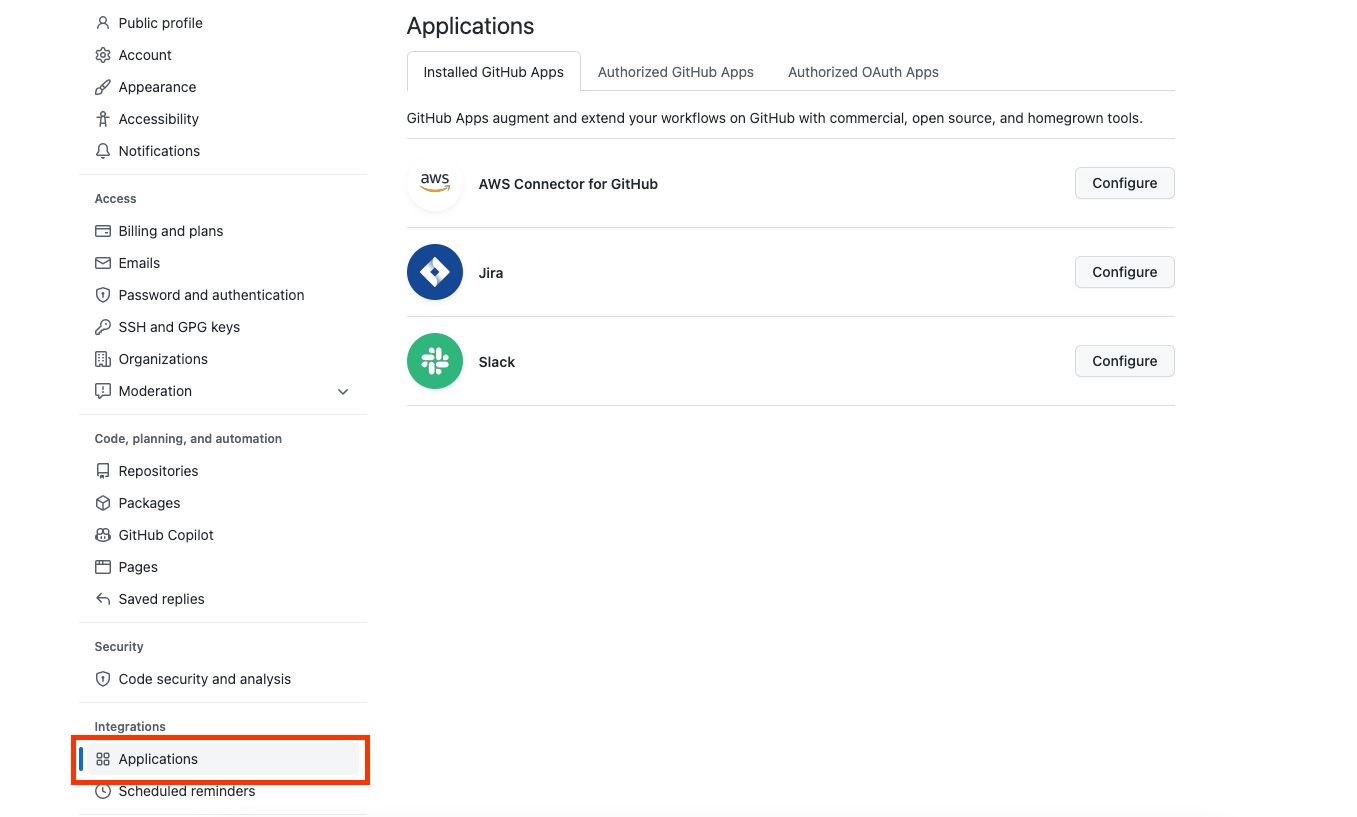Click the Slack app logo

(x=435, y=361)
